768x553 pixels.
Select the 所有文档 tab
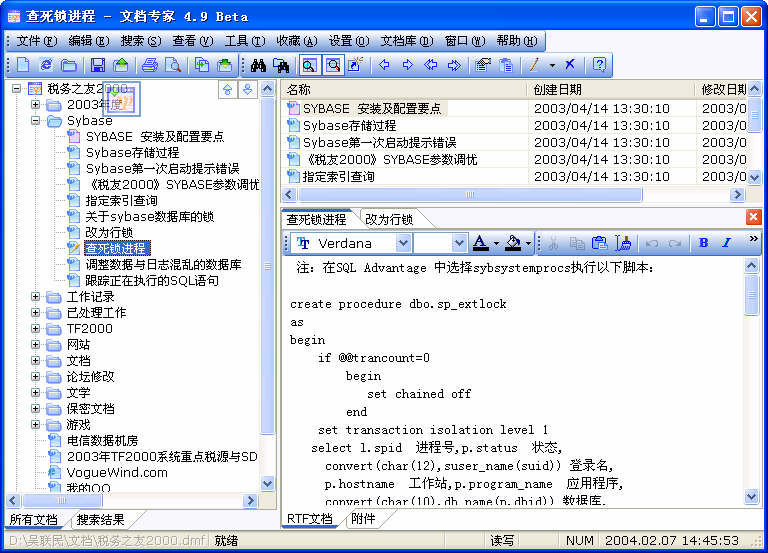[34, 520]
